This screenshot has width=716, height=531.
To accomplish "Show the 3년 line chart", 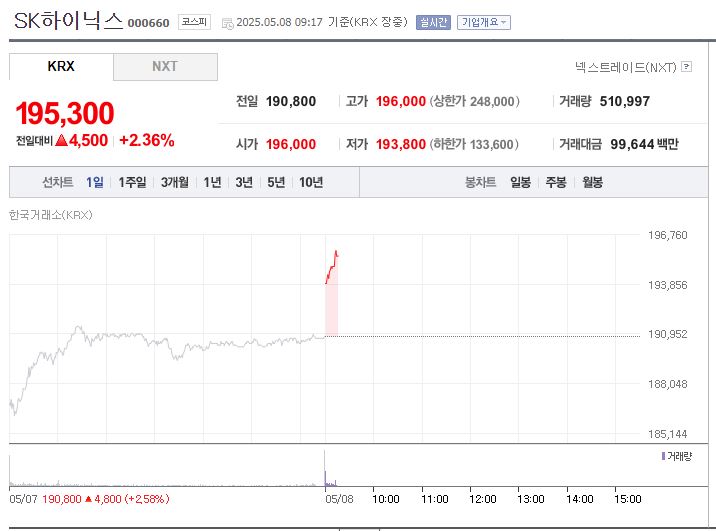I will coord(244,182).
